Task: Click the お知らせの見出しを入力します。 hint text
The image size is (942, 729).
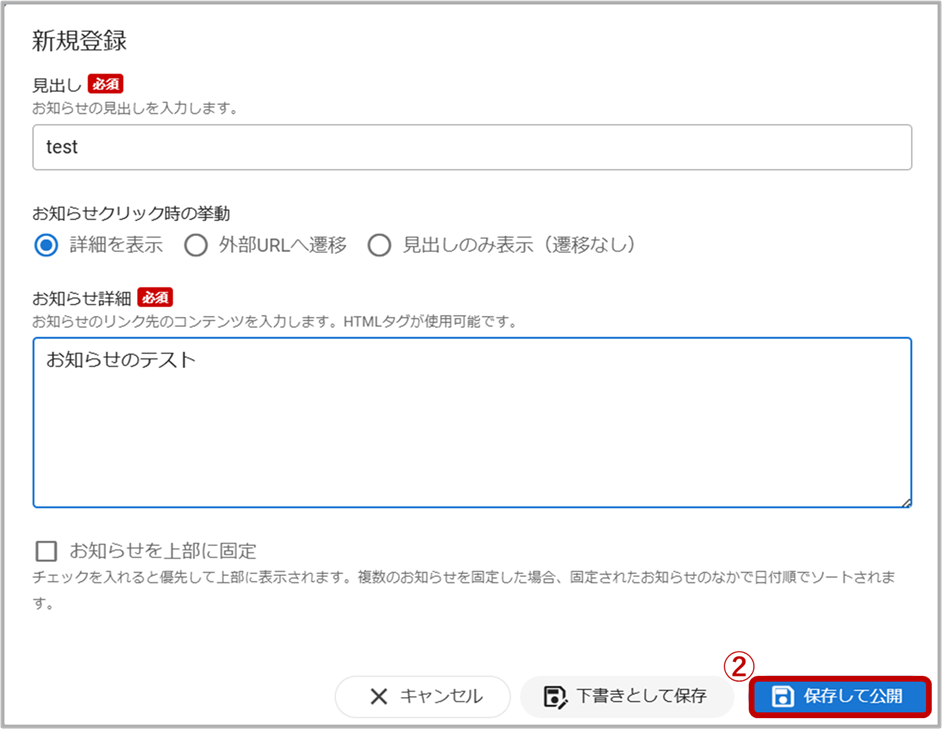Action: coord(136,108)
